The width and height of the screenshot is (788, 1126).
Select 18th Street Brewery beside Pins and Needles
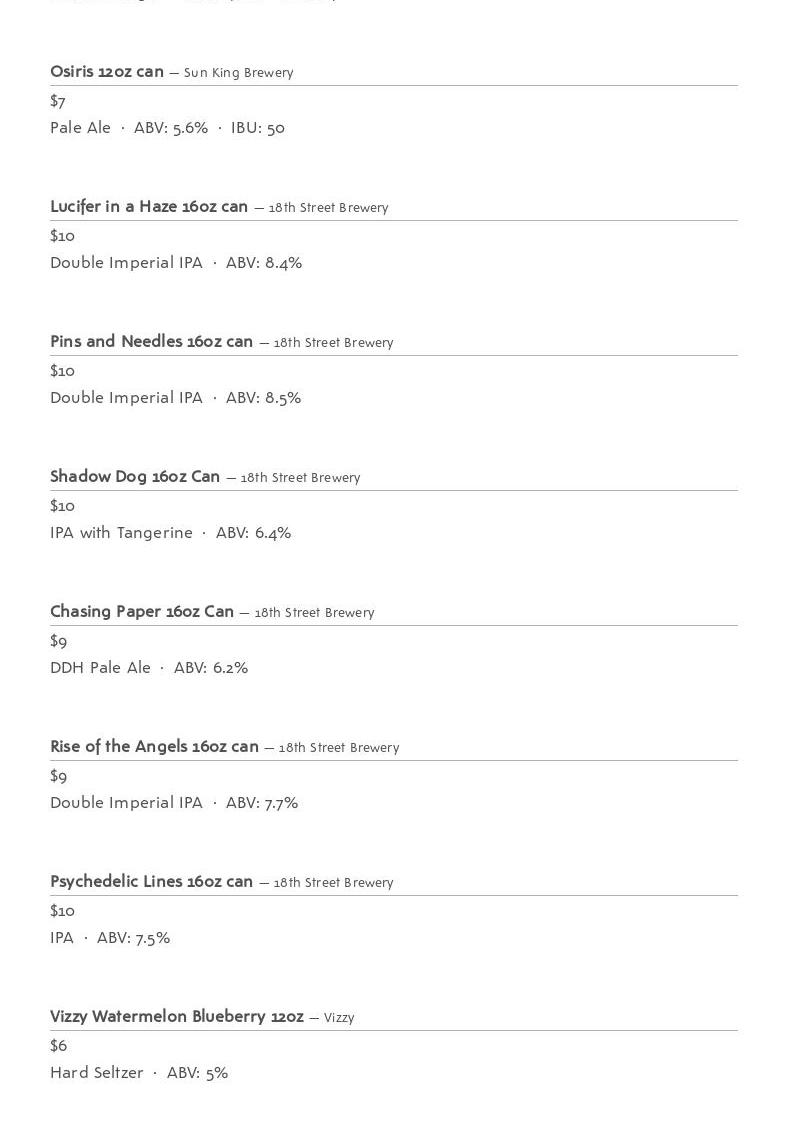click(x=333, y=343)
